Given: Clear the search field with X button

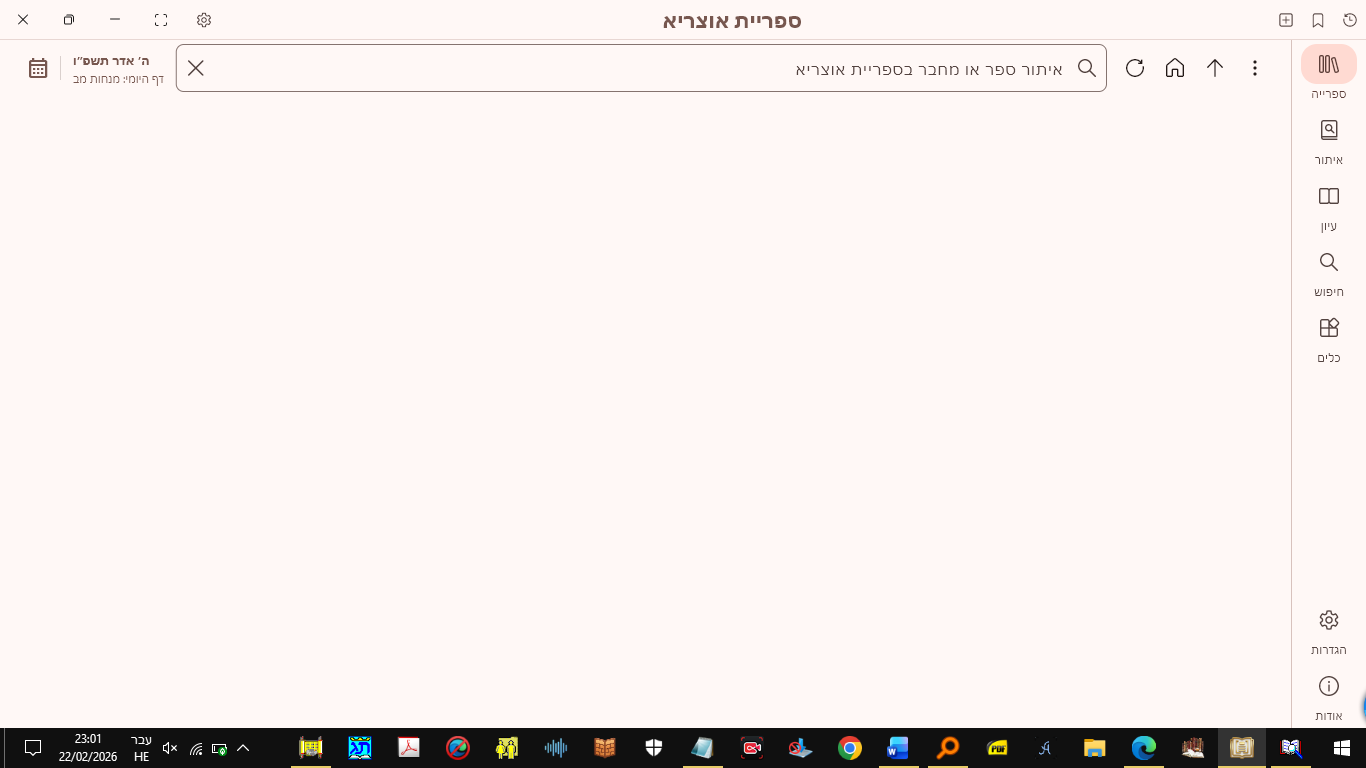Looking at the screenshot, I should click(x=196, y=68).
